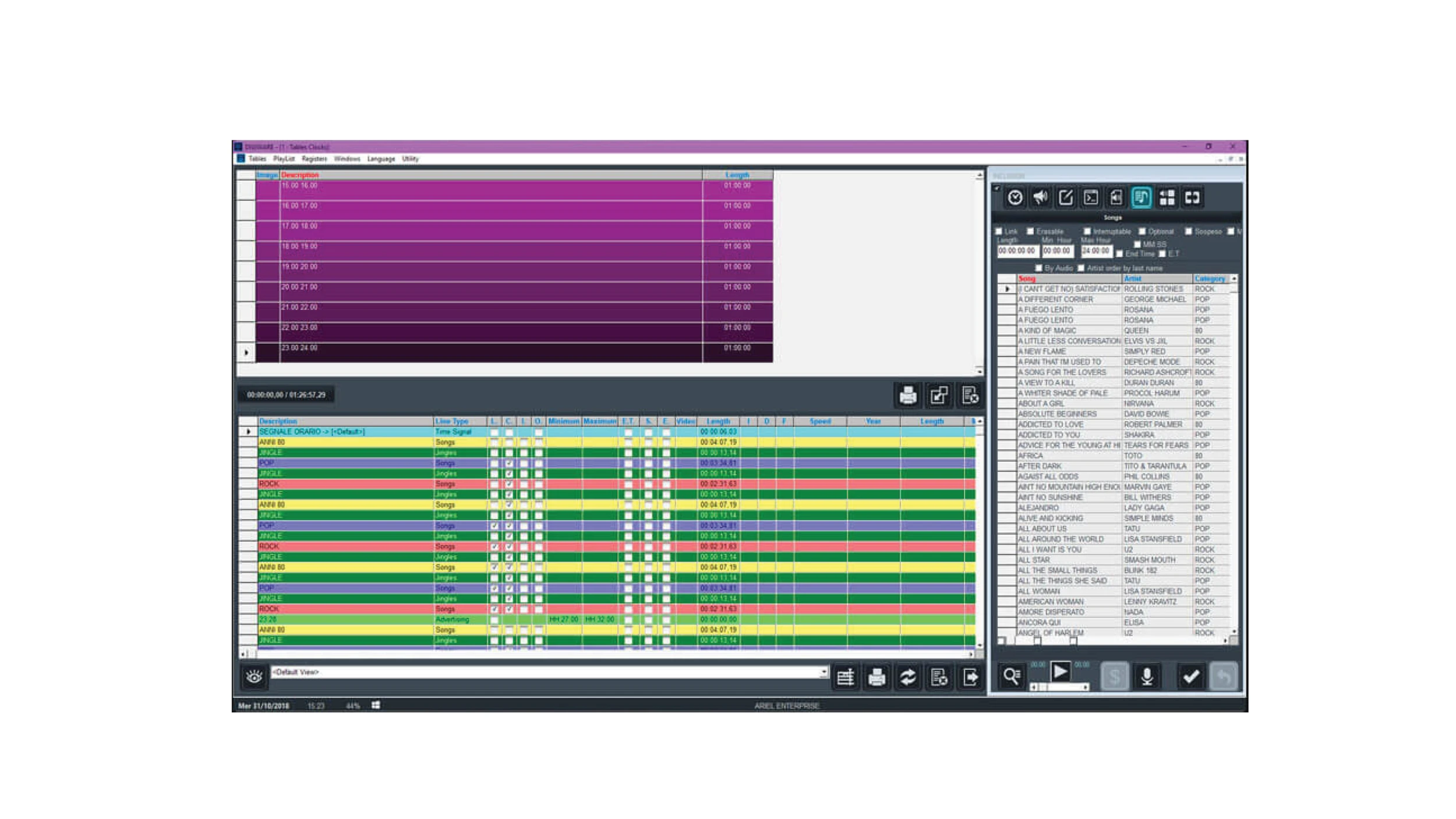Click the highlighted Songs music note icon

pos(1141,198)
